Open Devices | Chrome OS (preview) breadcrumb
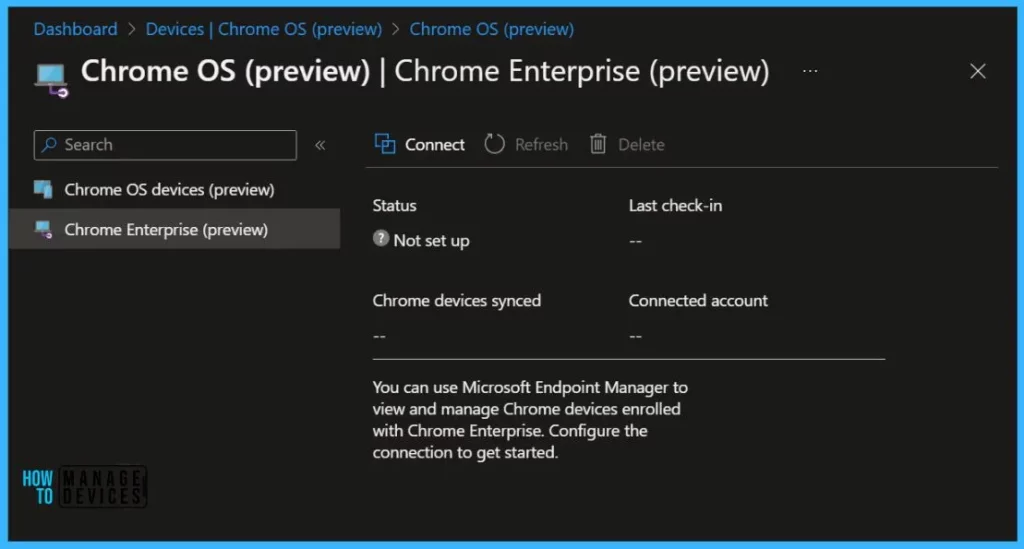1024x549 pixels. coord(264,29)
